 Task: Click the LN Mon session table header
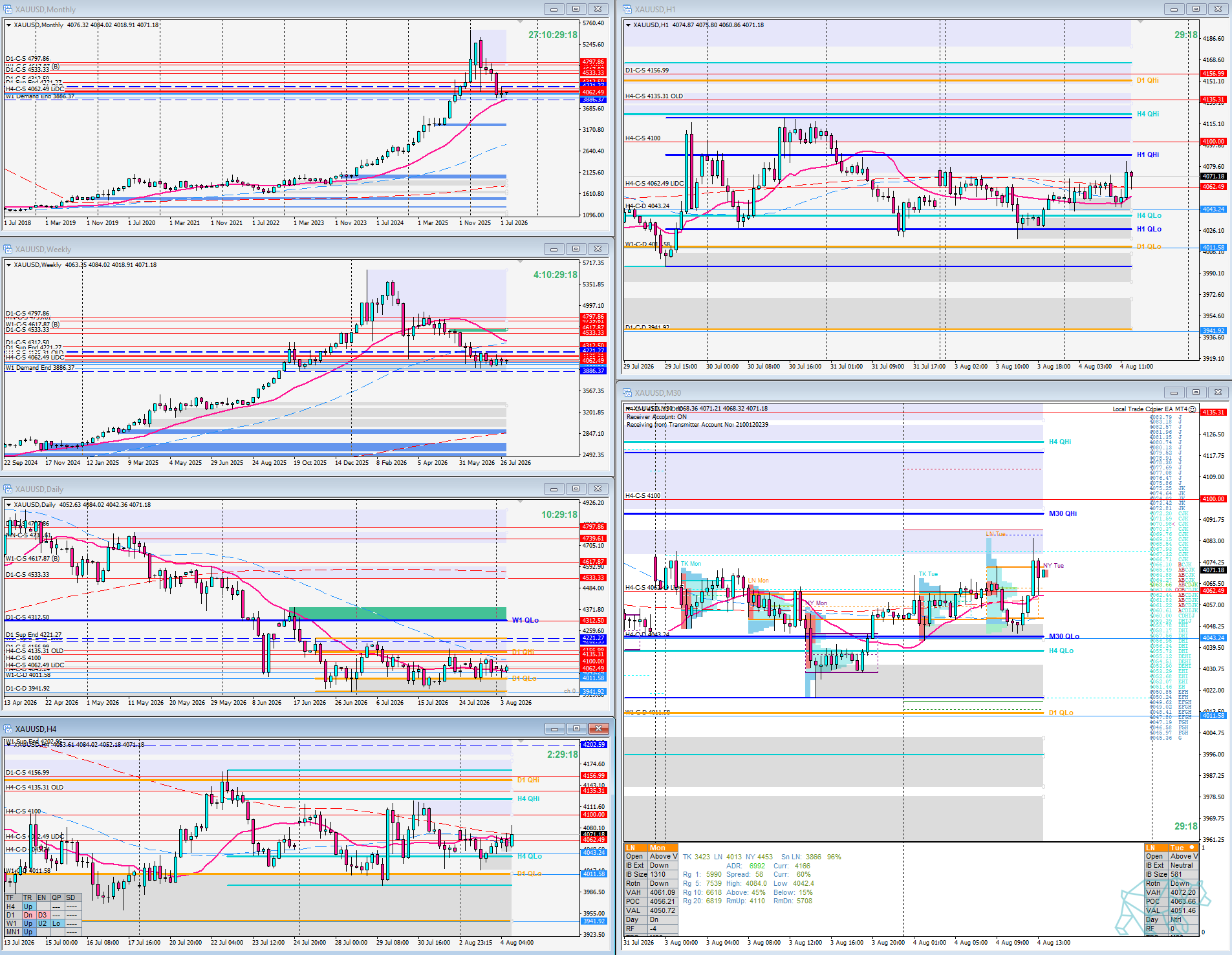pos(651,848)
